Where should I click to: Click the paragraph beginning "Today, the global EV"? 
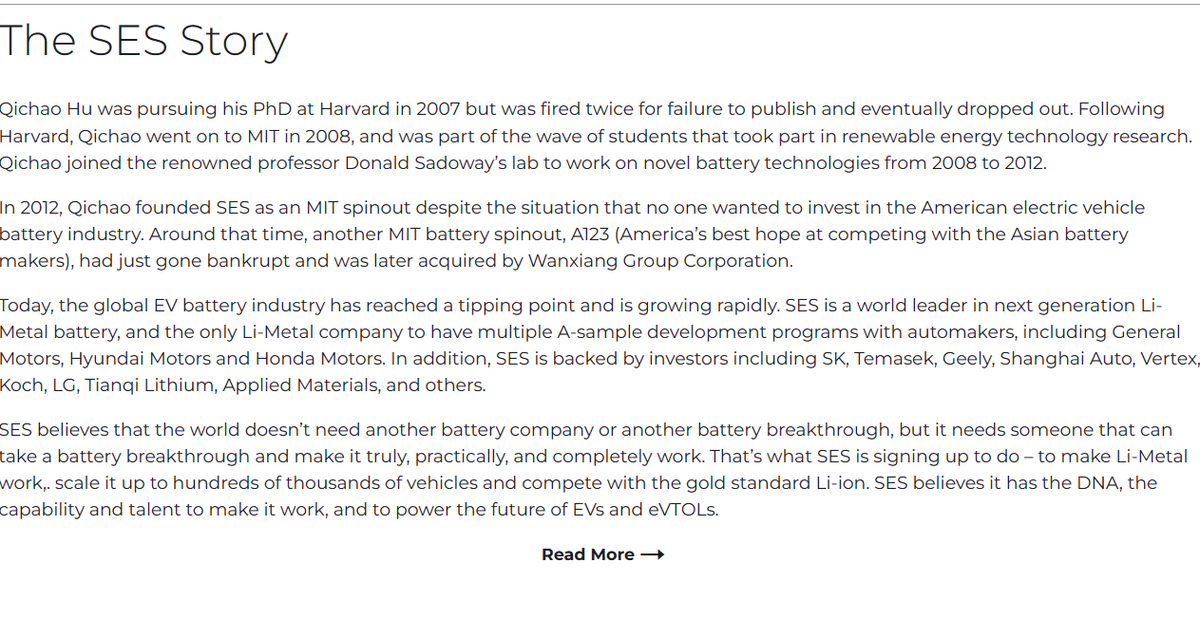pos(599,345)
